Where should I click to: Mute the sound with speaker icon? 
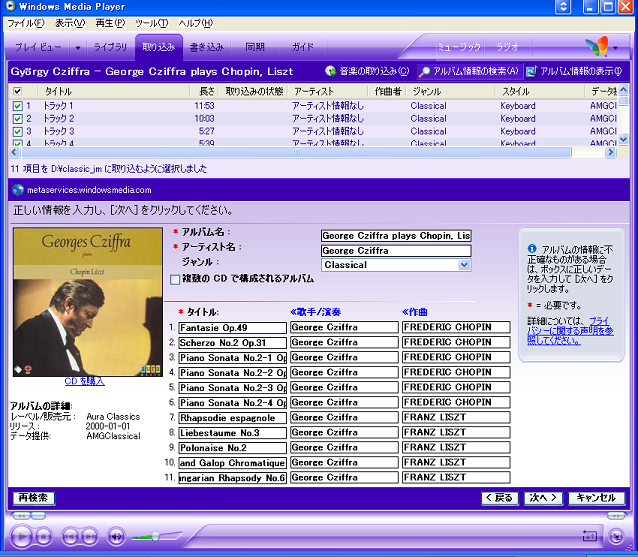[x=116, y=537]
